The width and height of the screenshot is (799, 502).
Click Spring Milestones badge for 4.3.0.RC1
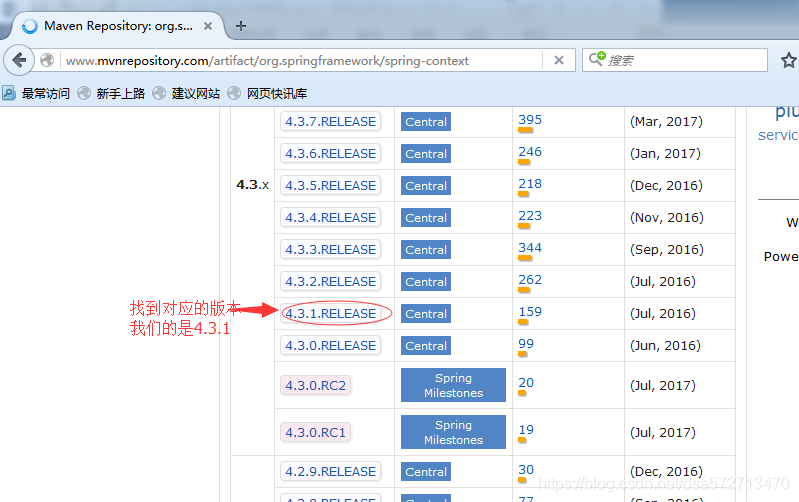pyautogui.click(x=454, y=432)
